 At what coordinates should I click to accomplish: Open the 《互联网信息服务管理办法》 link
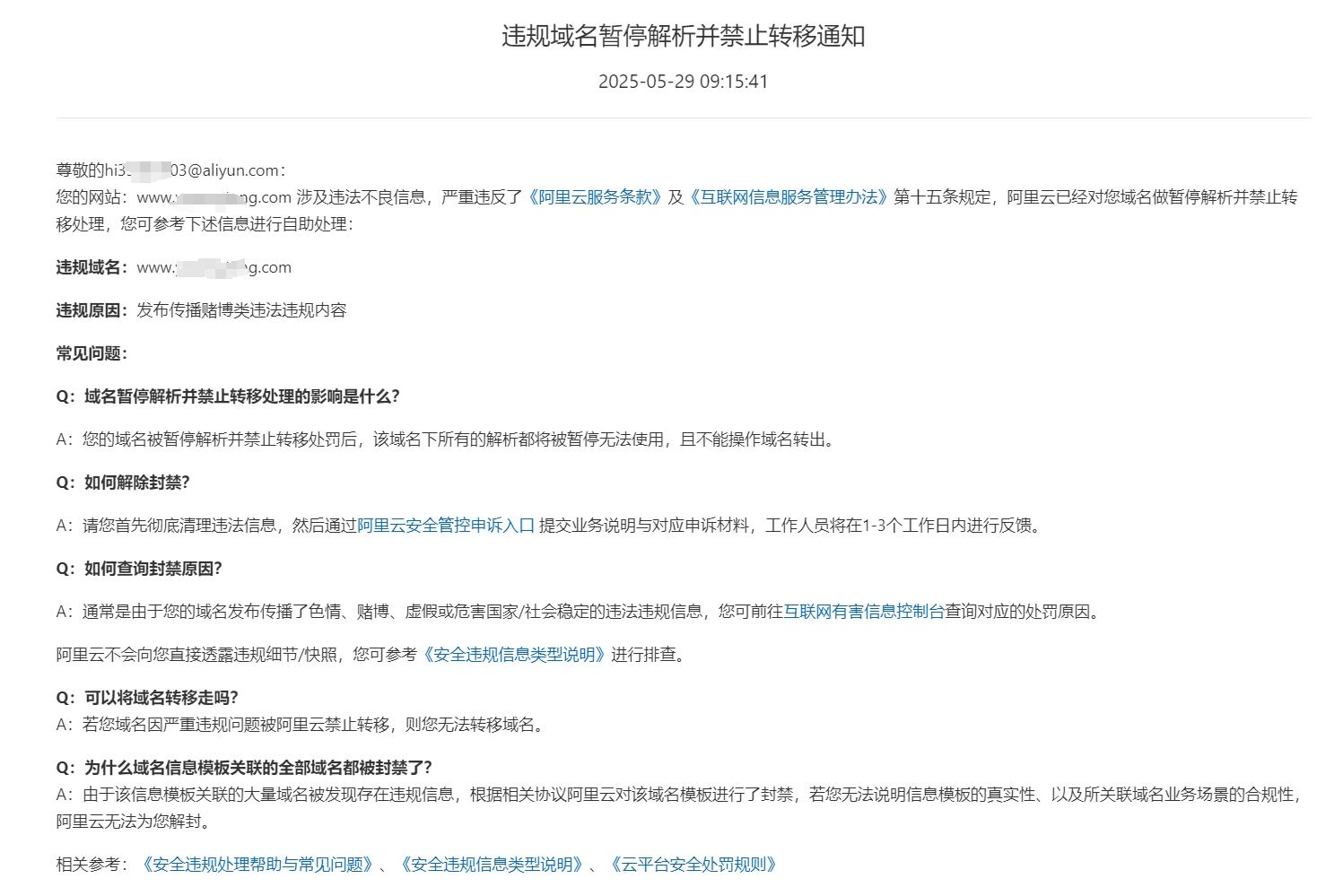point(789,197)
